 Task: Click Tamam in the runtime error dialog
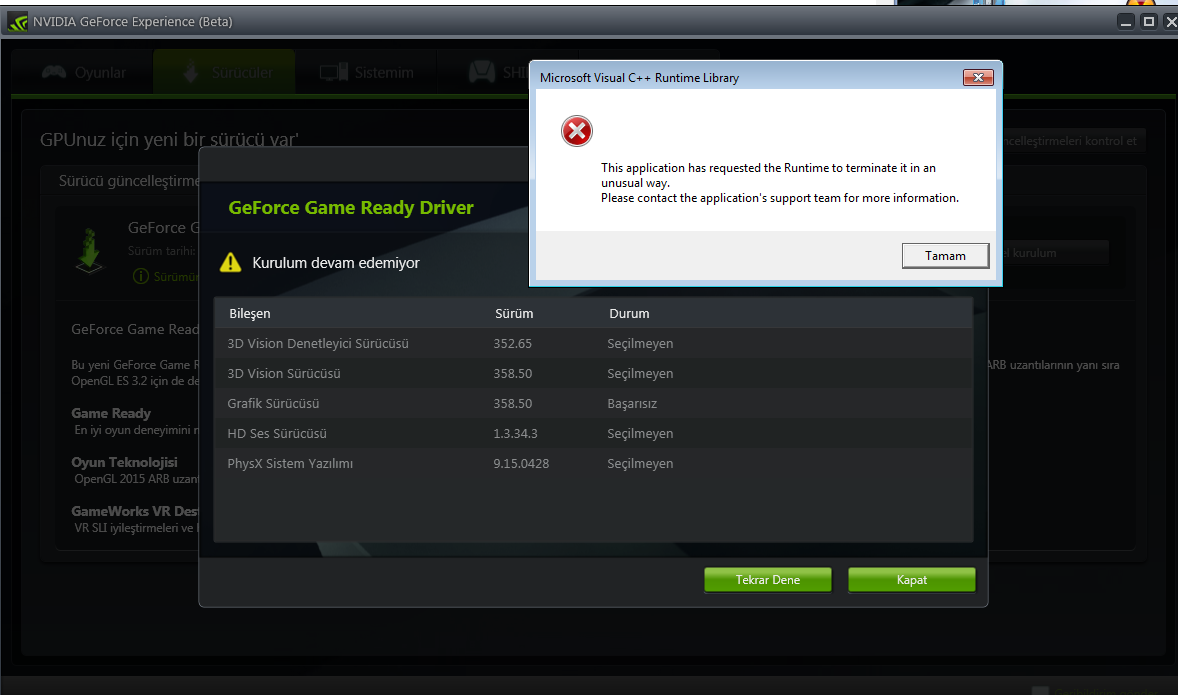945,255
